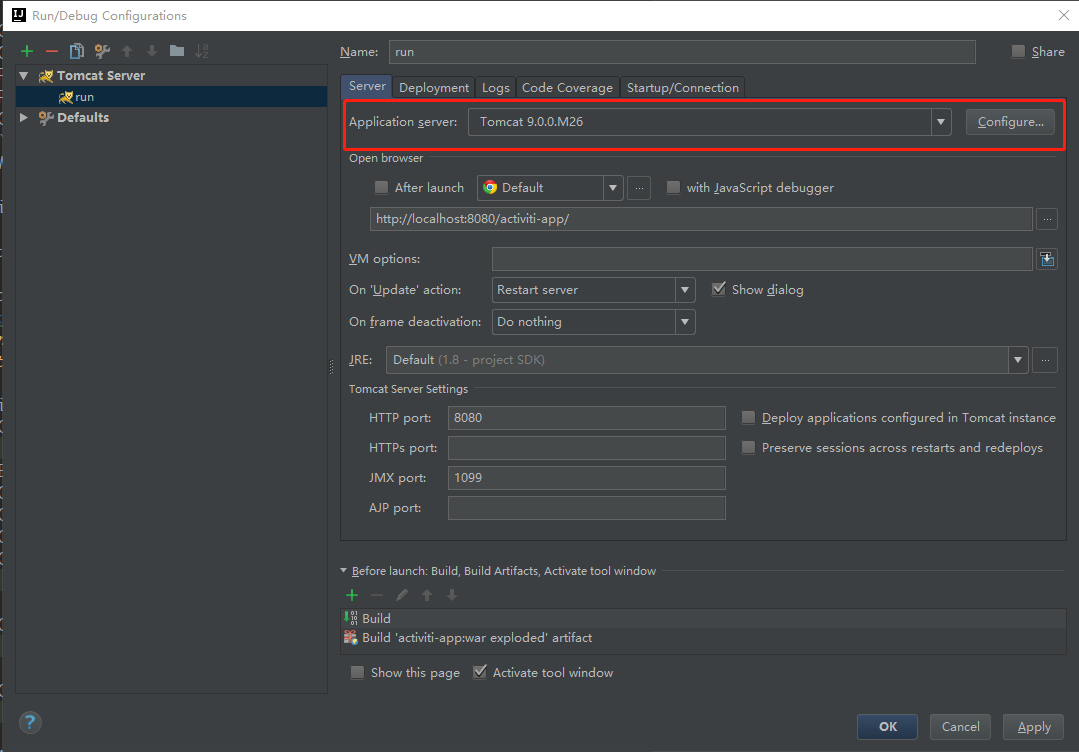Viewport: 1079px width, 752px height.
Task: Select the run configuration in tree
Action: click(171, 97)
